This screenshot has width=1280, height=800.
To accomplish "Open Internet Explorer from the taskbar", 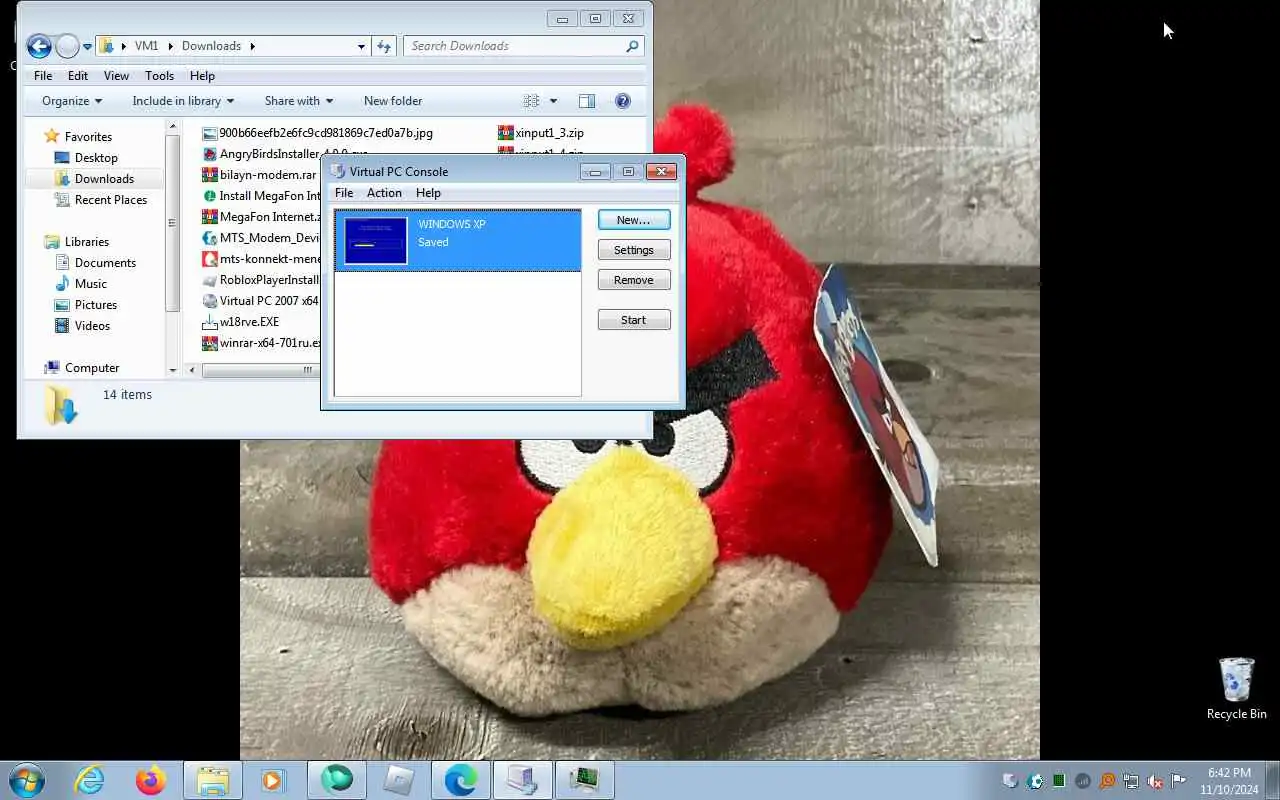I will [x=89, y=779].
